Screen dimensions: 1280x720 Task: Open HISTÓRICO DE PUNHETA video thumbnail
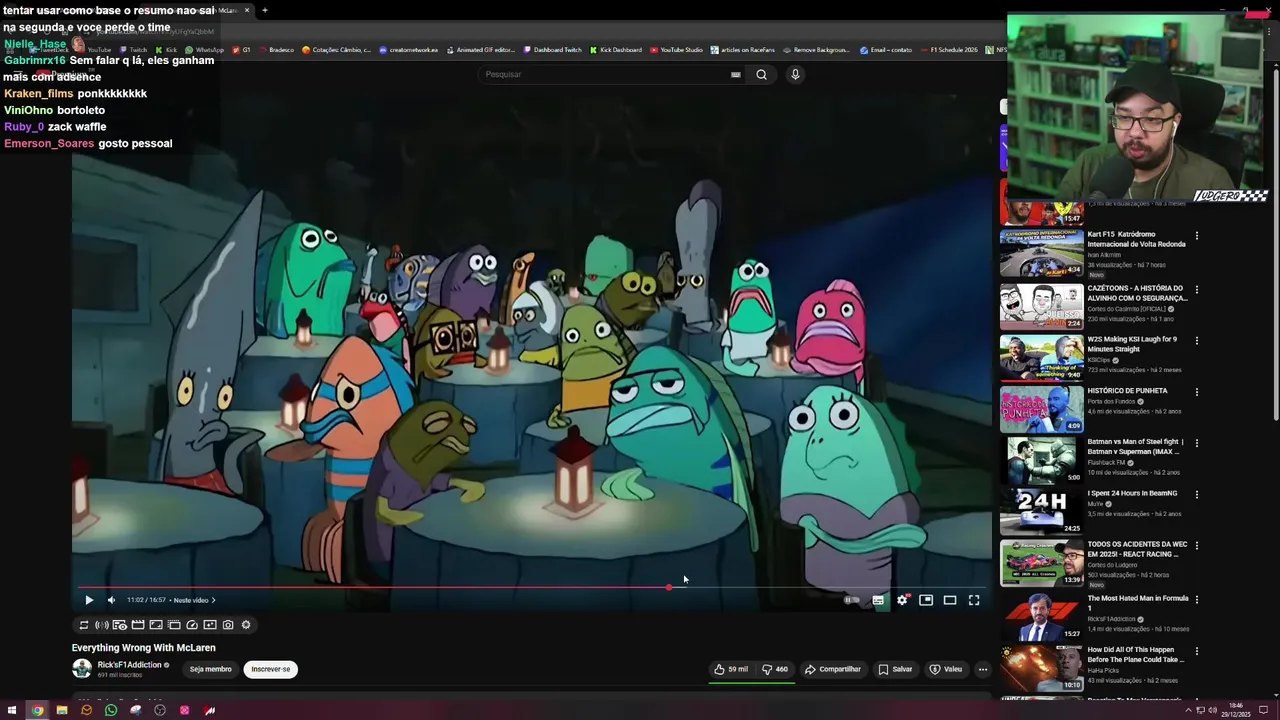(x=1041, y=408)
